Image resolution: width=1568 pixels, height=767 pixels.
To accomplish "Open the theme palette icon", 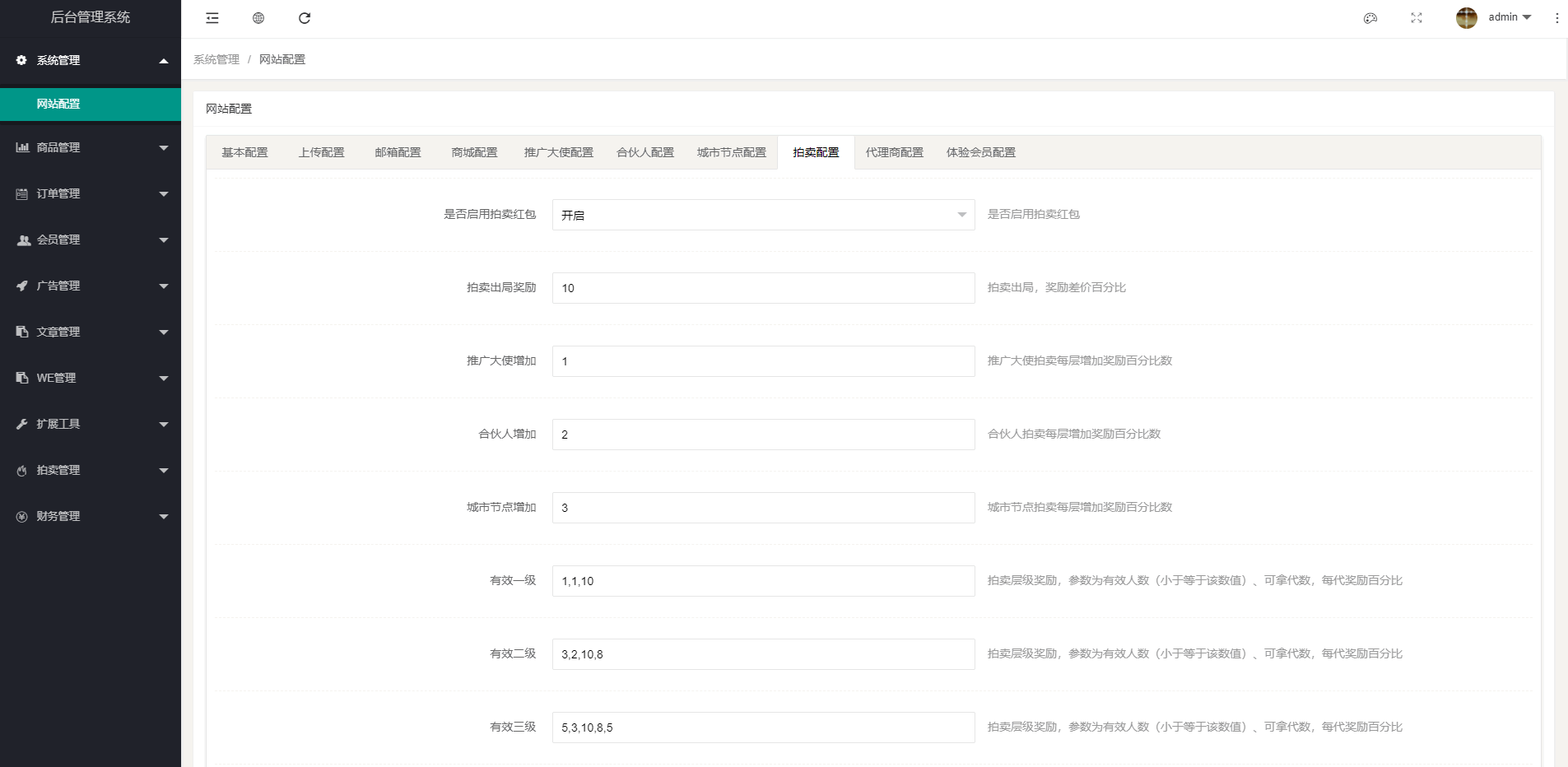I will tap(1370, 18).
